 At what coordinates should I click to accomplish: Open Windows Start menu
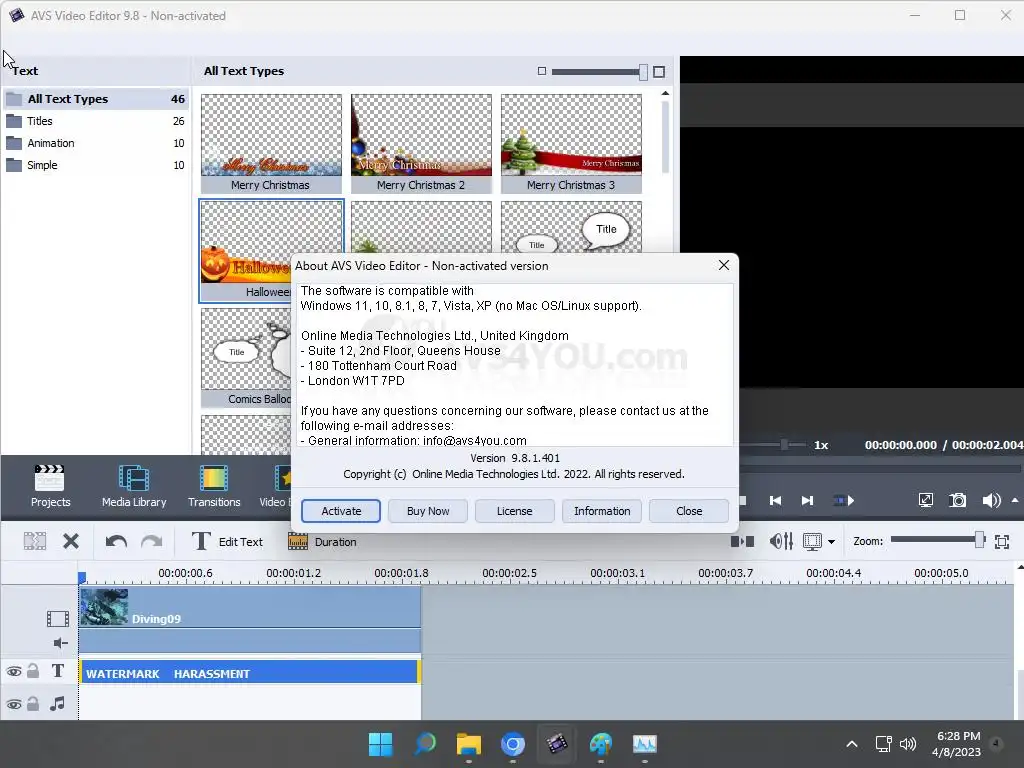coord(380,744)
